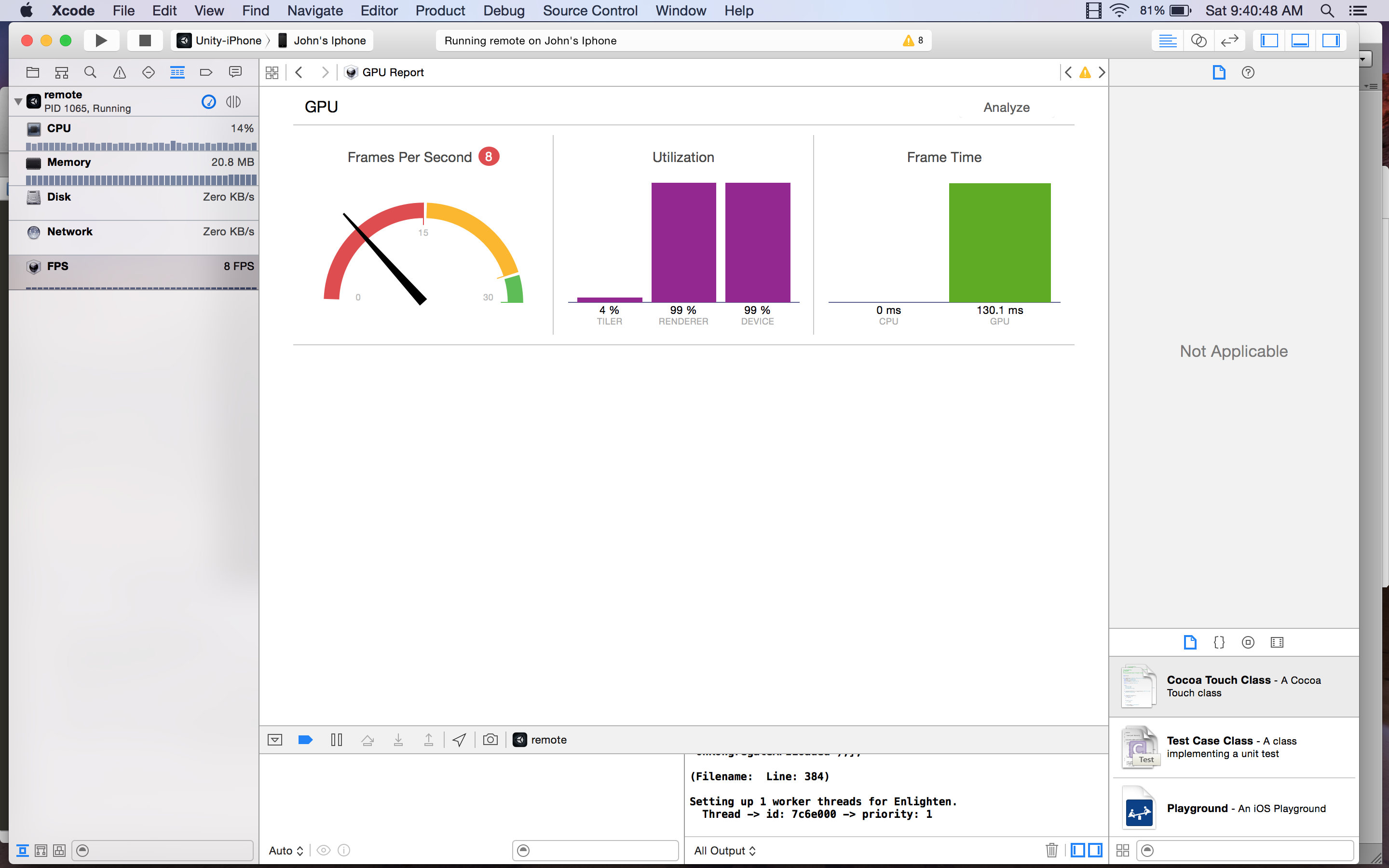Select the Memory gauge row
1389x868 pixels.
(x=134, y=169)
